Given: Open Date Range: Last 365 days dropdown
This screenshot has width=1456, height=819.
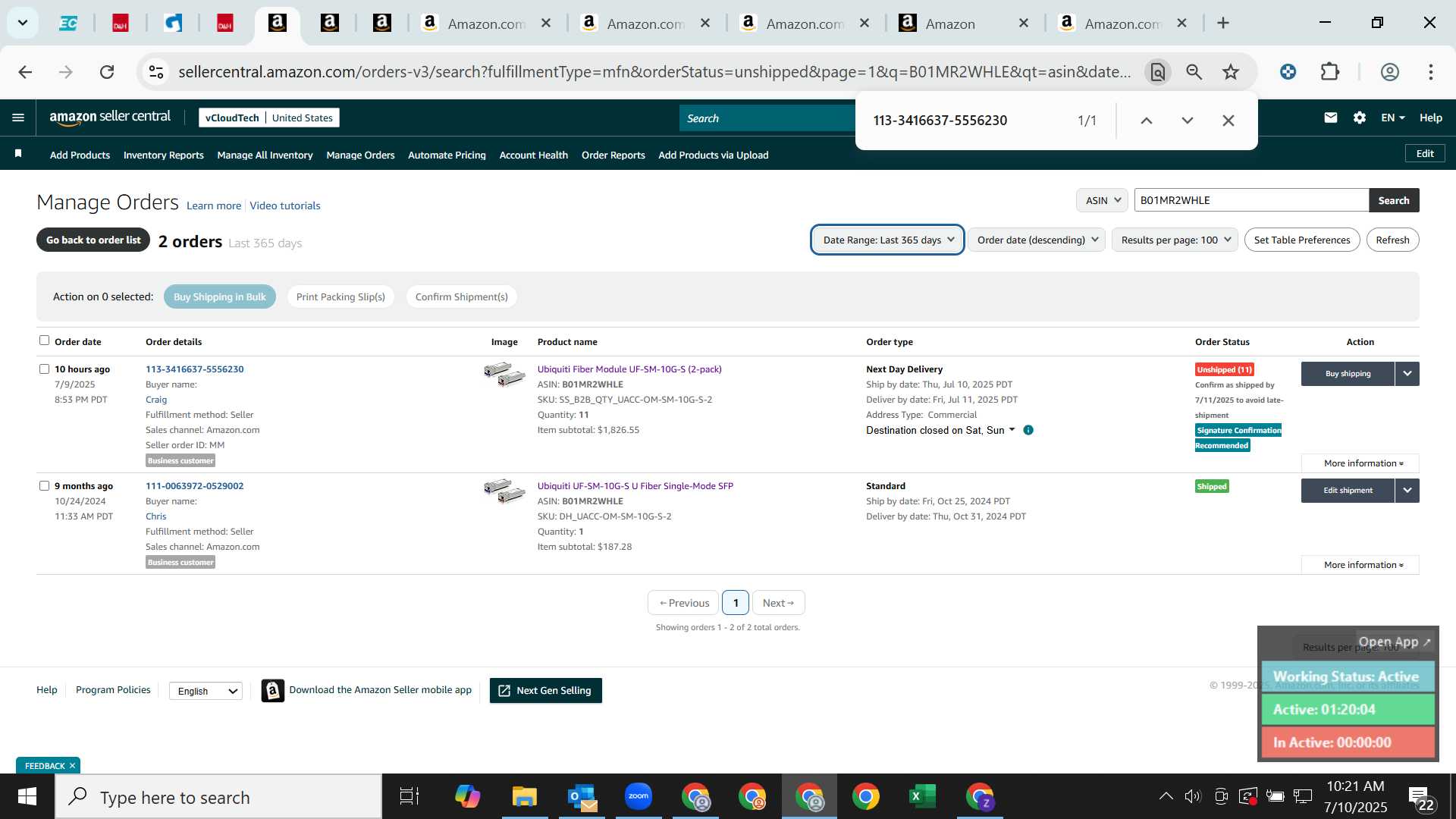Looking at the screenshot, I should pos(887,240).
